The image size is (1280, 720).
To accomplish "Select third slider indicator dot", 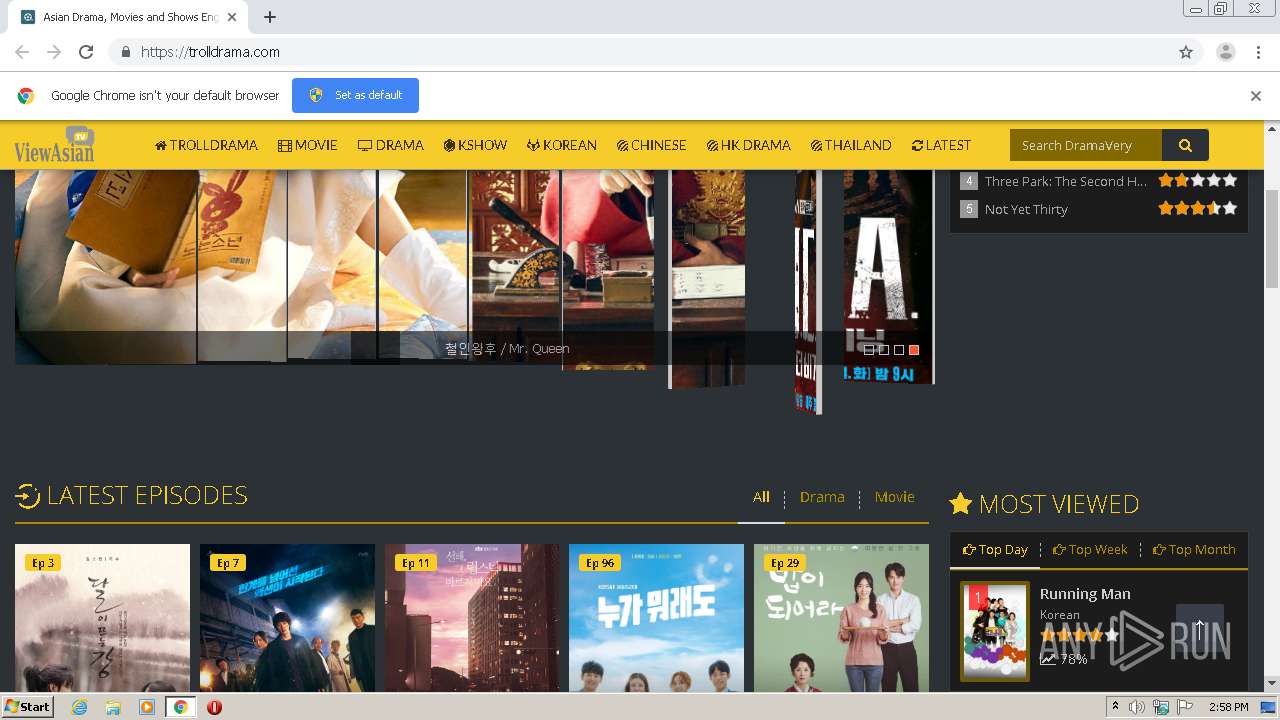I will (x=899, y=350).
